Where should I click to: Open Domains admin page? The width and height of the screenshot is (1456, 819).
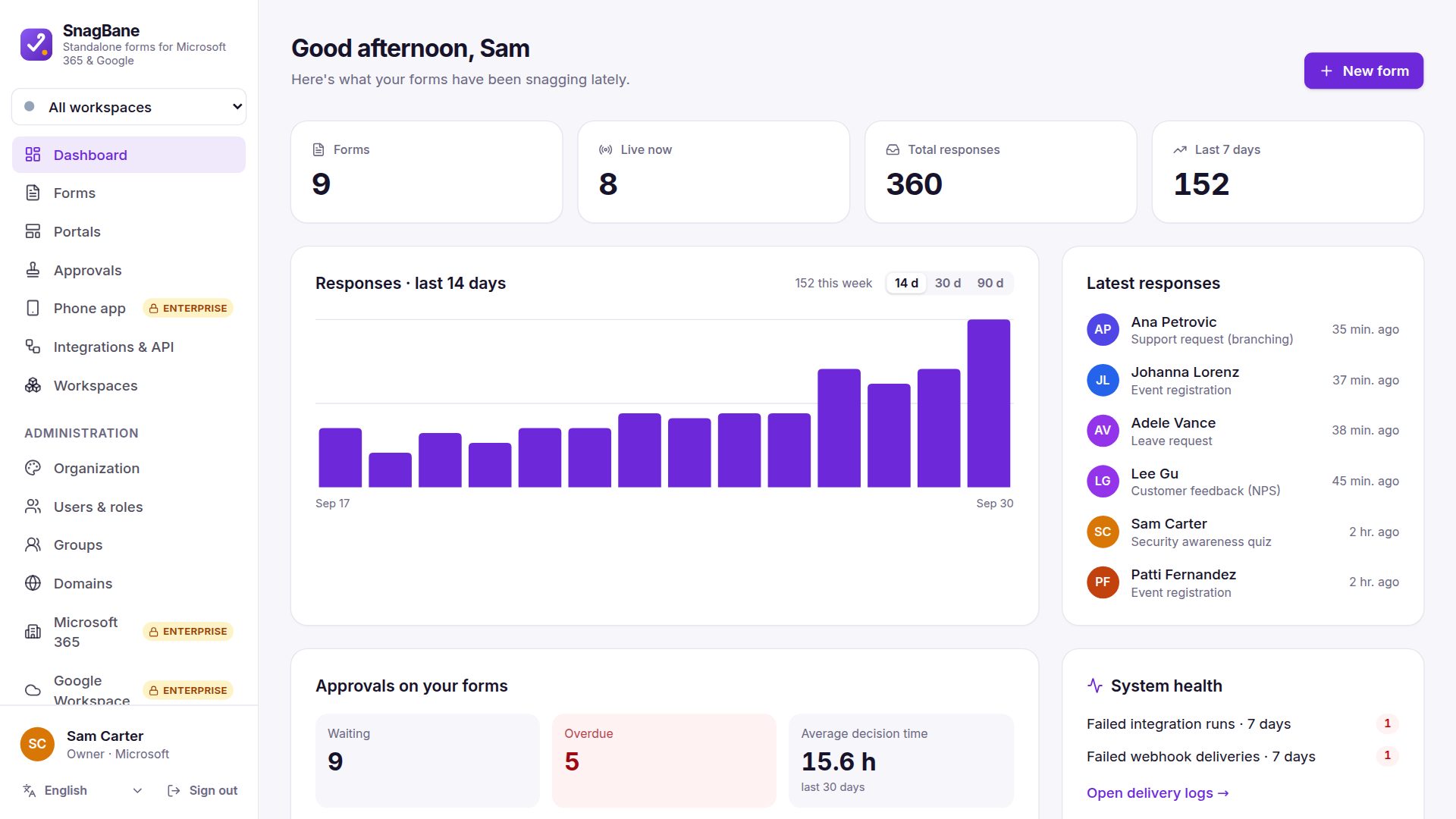(x=129, y=583)
